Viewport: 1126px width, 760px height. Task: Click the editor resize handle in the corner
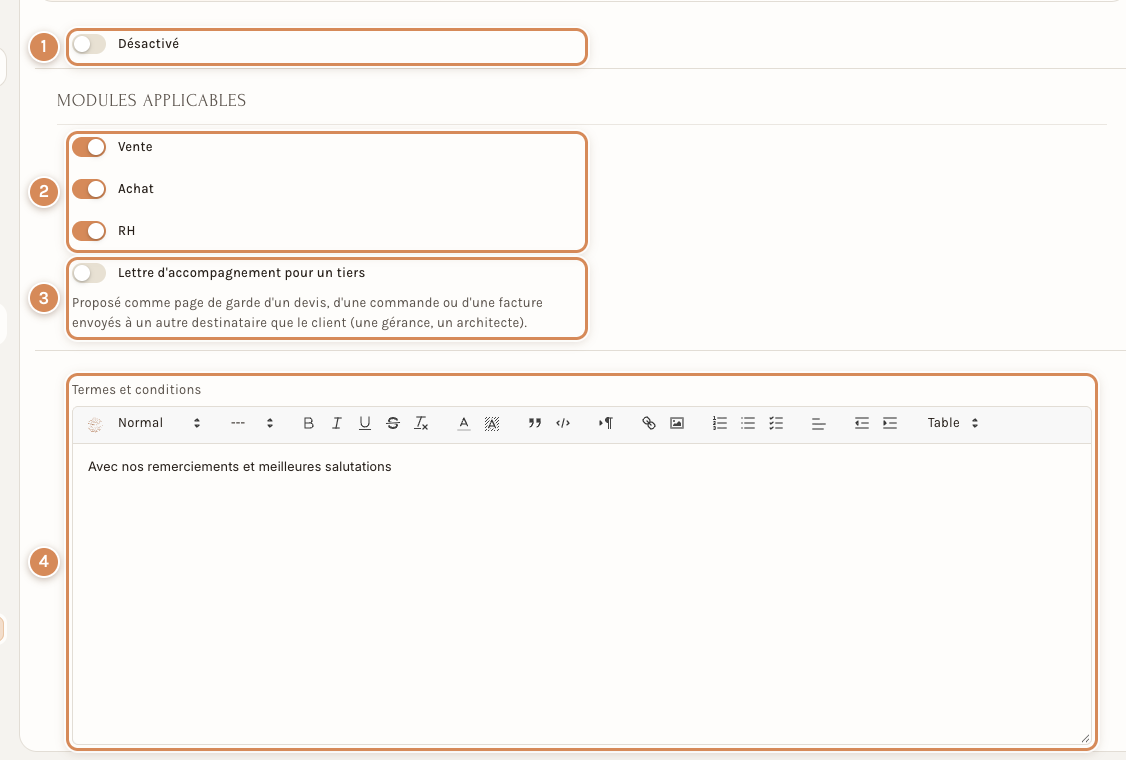1085,738
